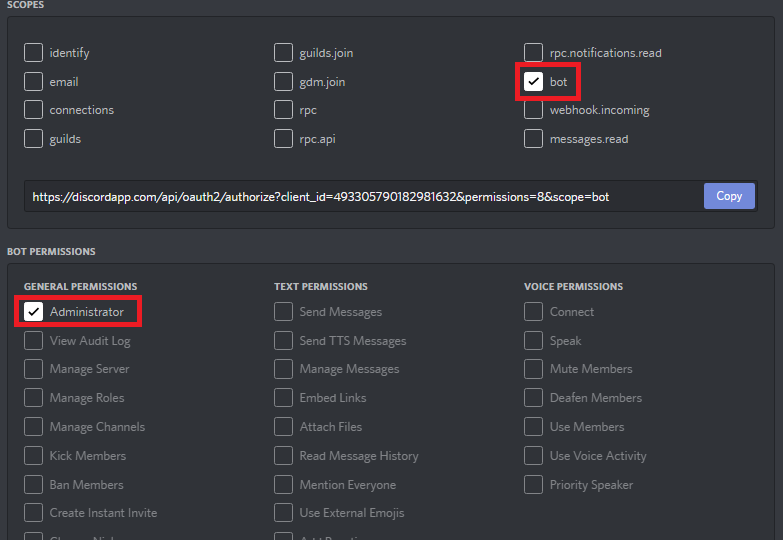The width and height of the screenshot is (783, 540).
Task: Enable the Attach Files permission
Action: coord(283,427)
